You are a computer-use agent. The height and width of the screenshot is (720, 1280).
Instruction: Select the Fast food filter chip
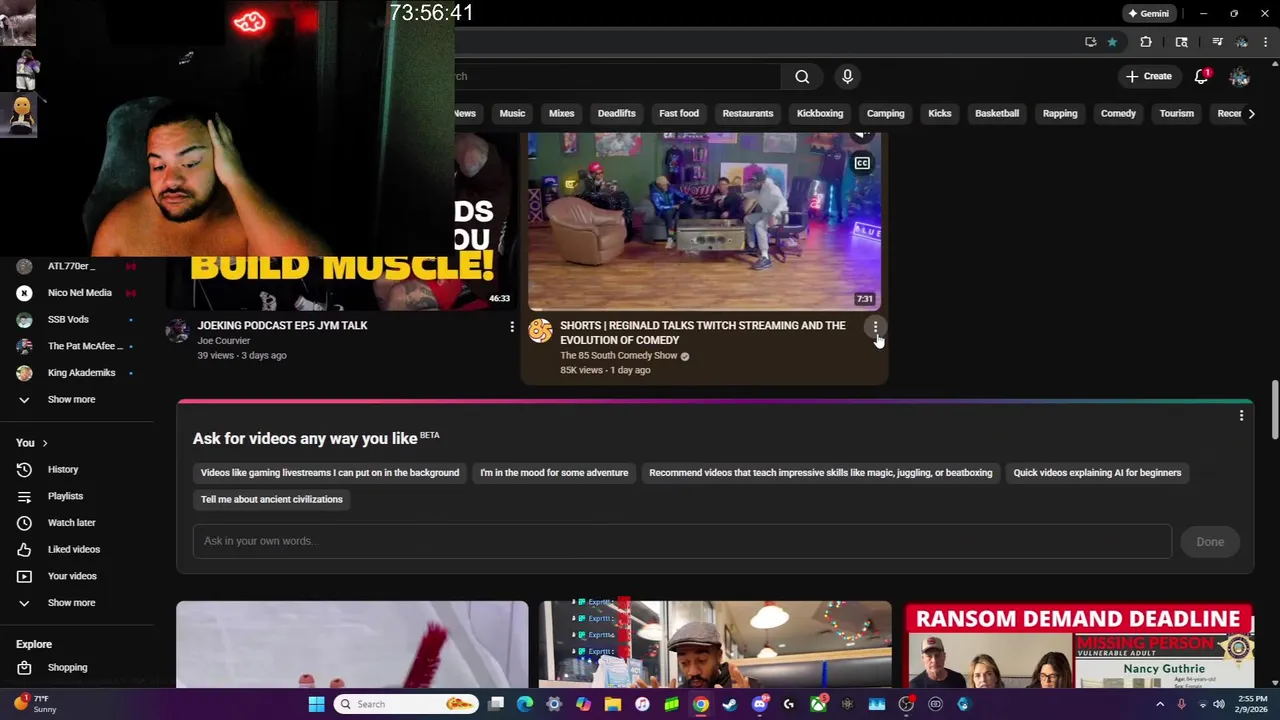679,114
